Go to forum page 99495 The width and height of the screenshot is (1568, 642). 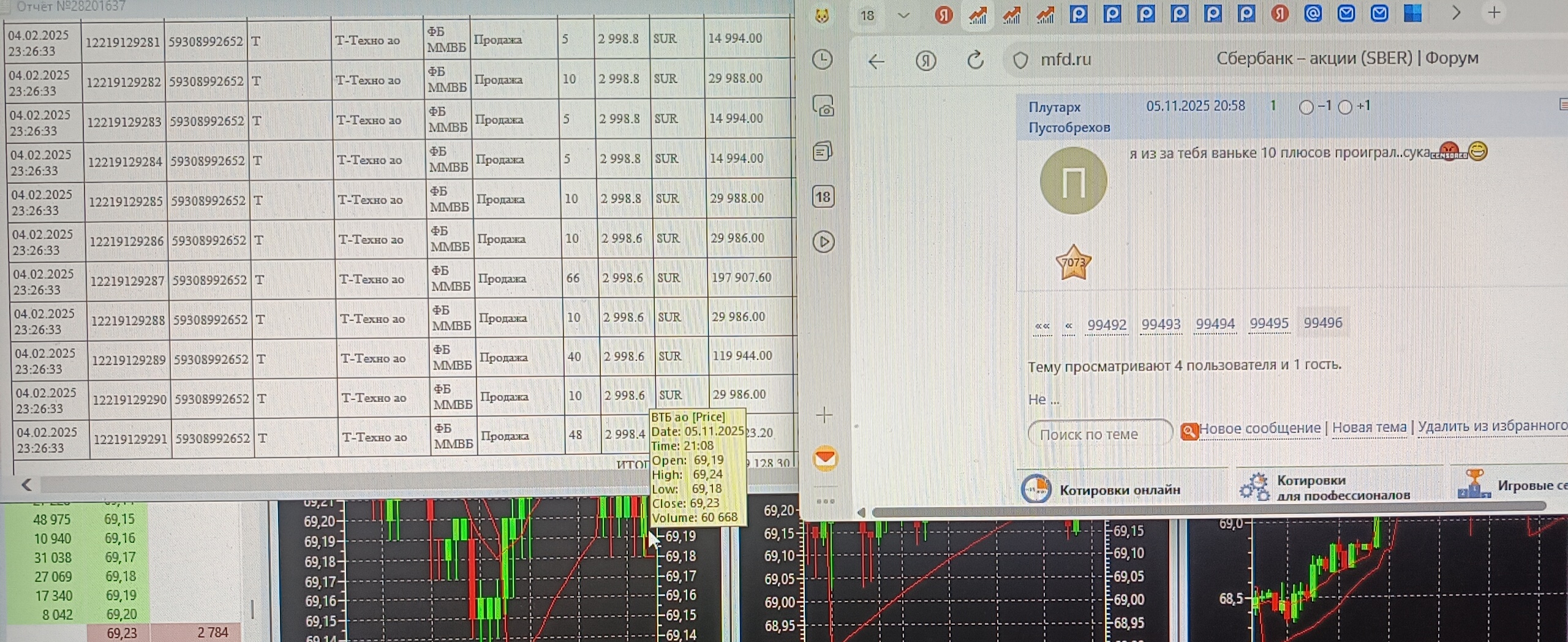(1269, 323)
